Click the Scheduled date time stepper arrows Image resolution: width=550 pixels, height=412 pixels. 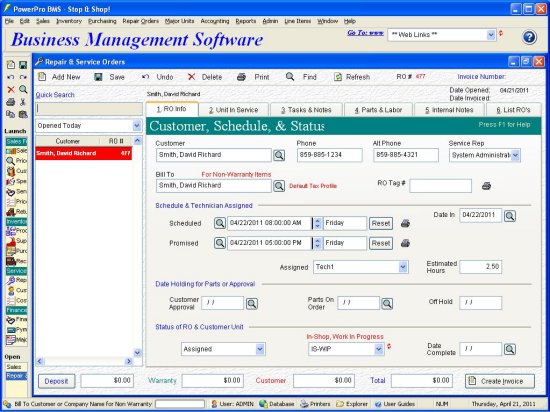[317, 223]
